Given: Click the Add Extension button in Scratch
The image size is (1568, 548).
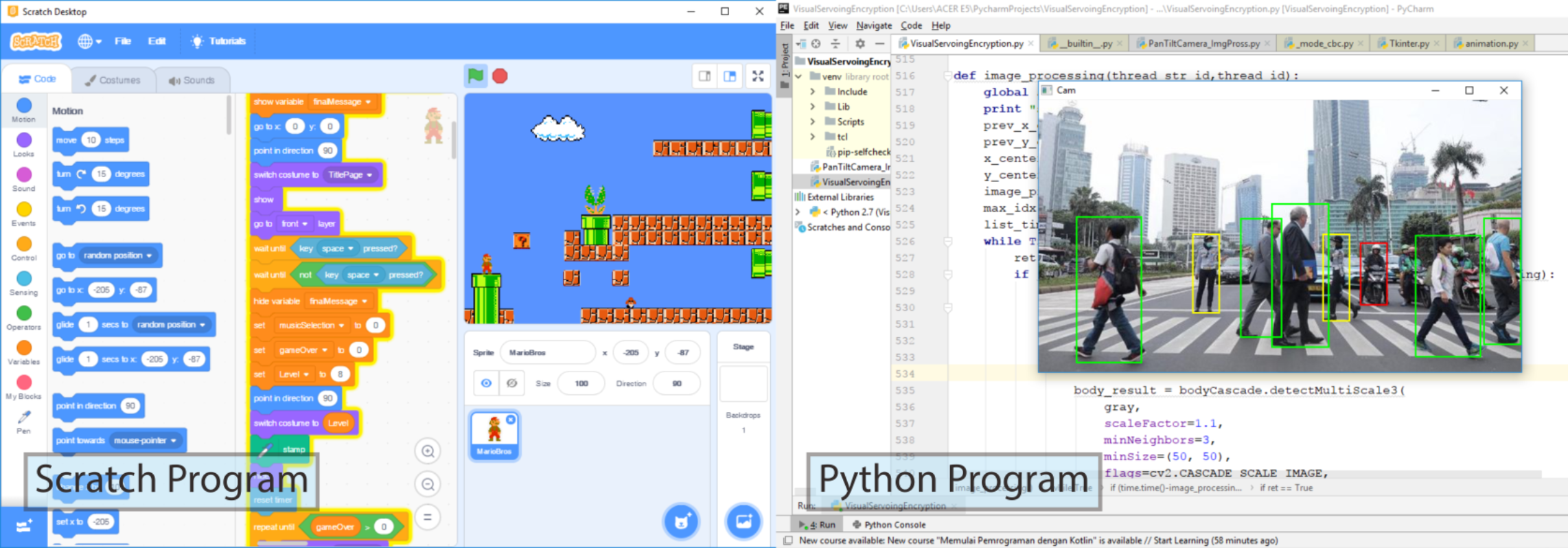Looking at the screenshot, I should [23, 527].
